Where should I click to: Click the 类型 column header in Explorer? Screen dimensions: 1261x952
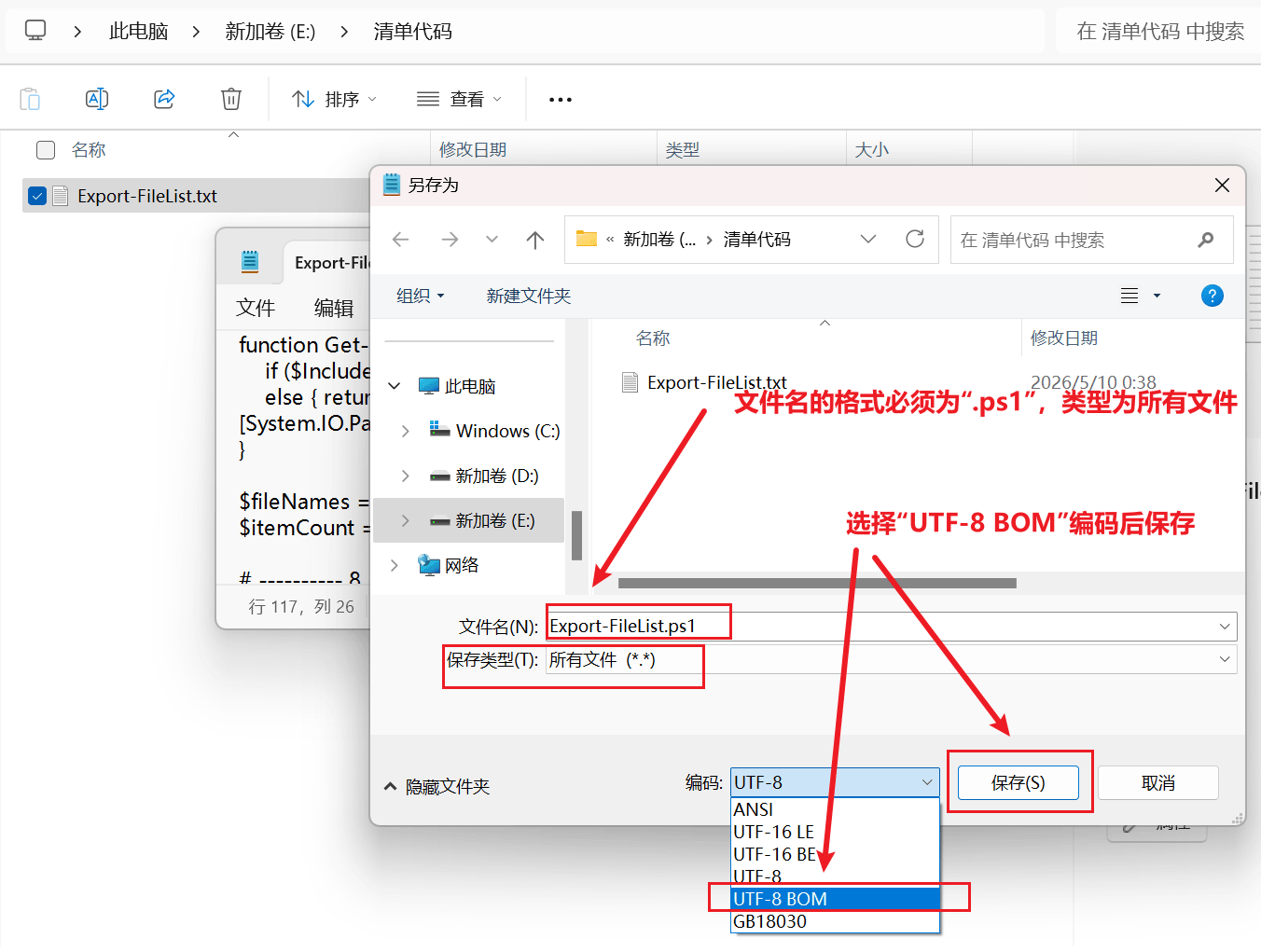coord(683,149)
